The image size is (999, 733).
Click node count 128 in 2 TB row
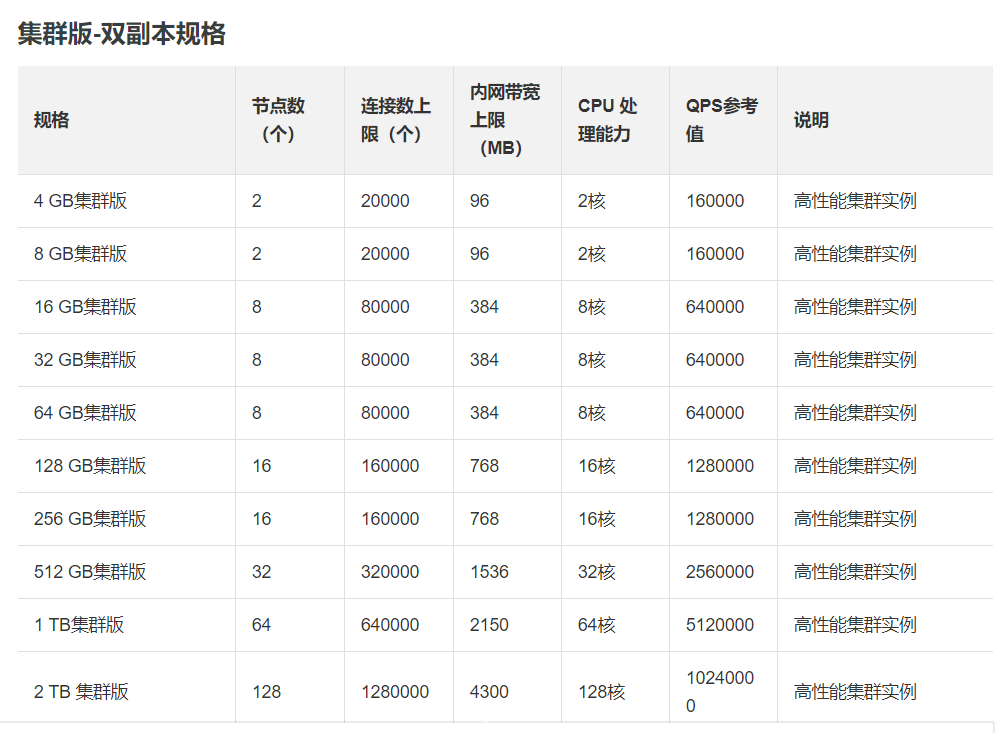[266, 692]
